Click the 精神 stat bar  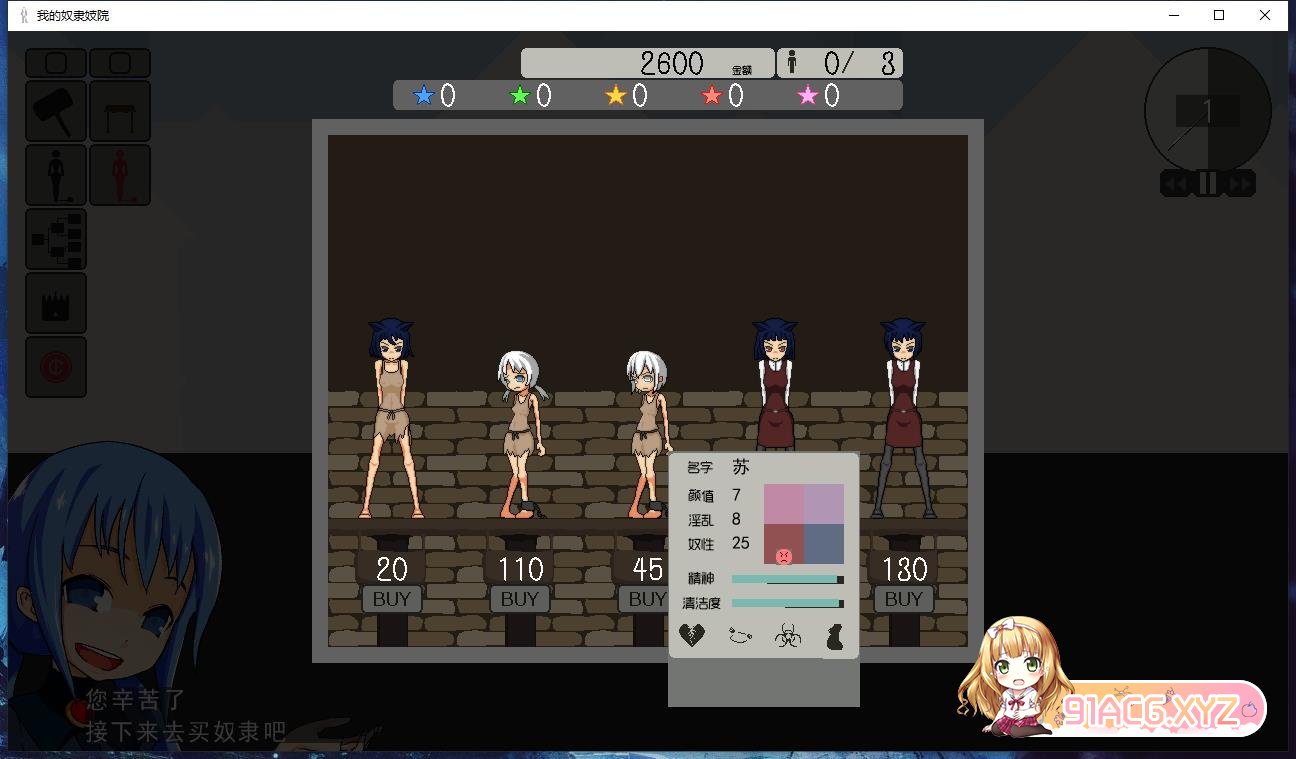pyautogui.click(x=787, y=579)
